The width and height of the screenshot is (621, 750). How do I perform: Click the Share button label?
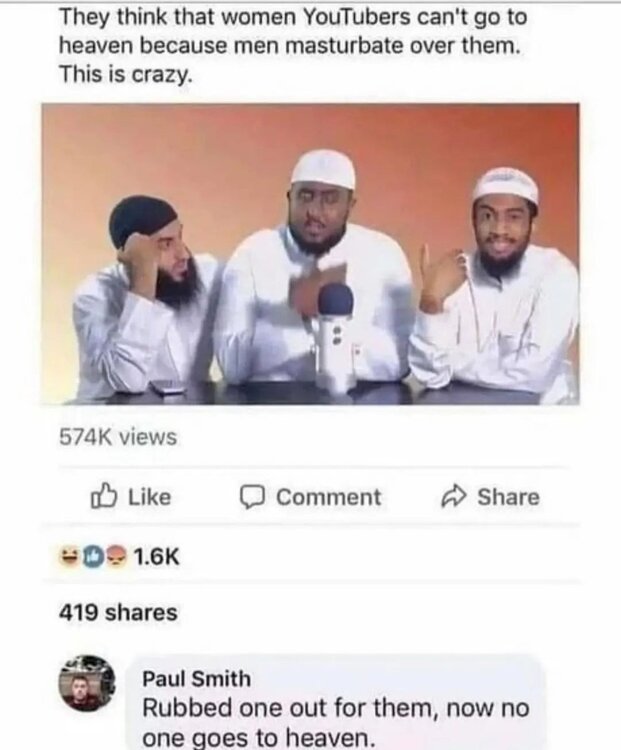(x=508, y=497)
